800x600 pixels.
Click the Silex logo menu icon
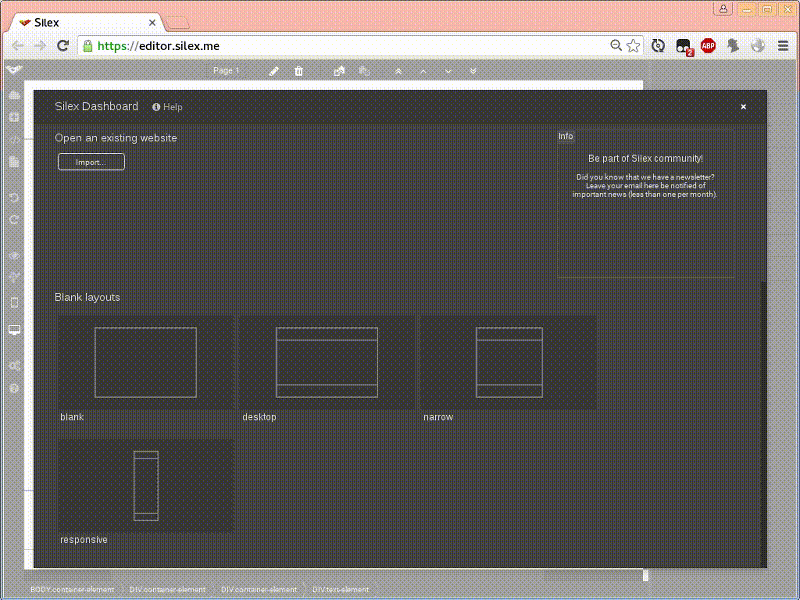click(x=14, y=69)
